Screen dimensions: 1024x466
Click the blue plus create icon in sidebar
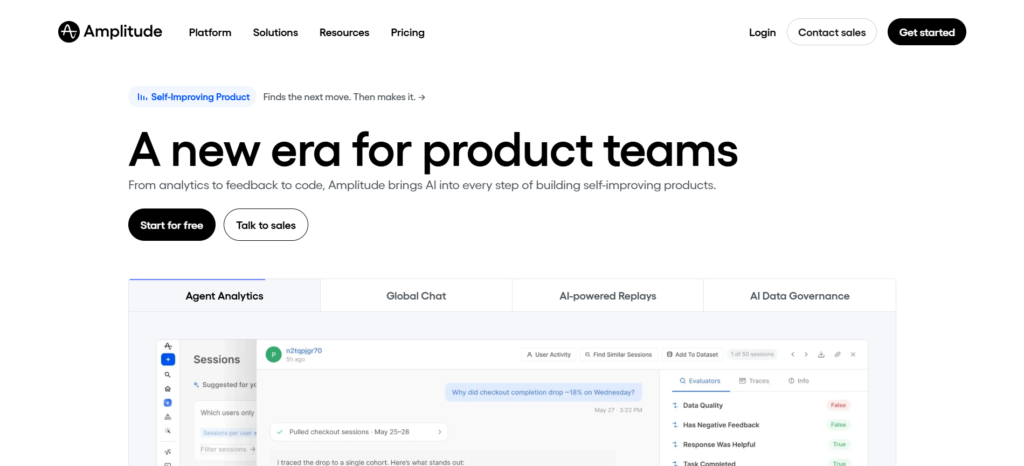(168, 360)
